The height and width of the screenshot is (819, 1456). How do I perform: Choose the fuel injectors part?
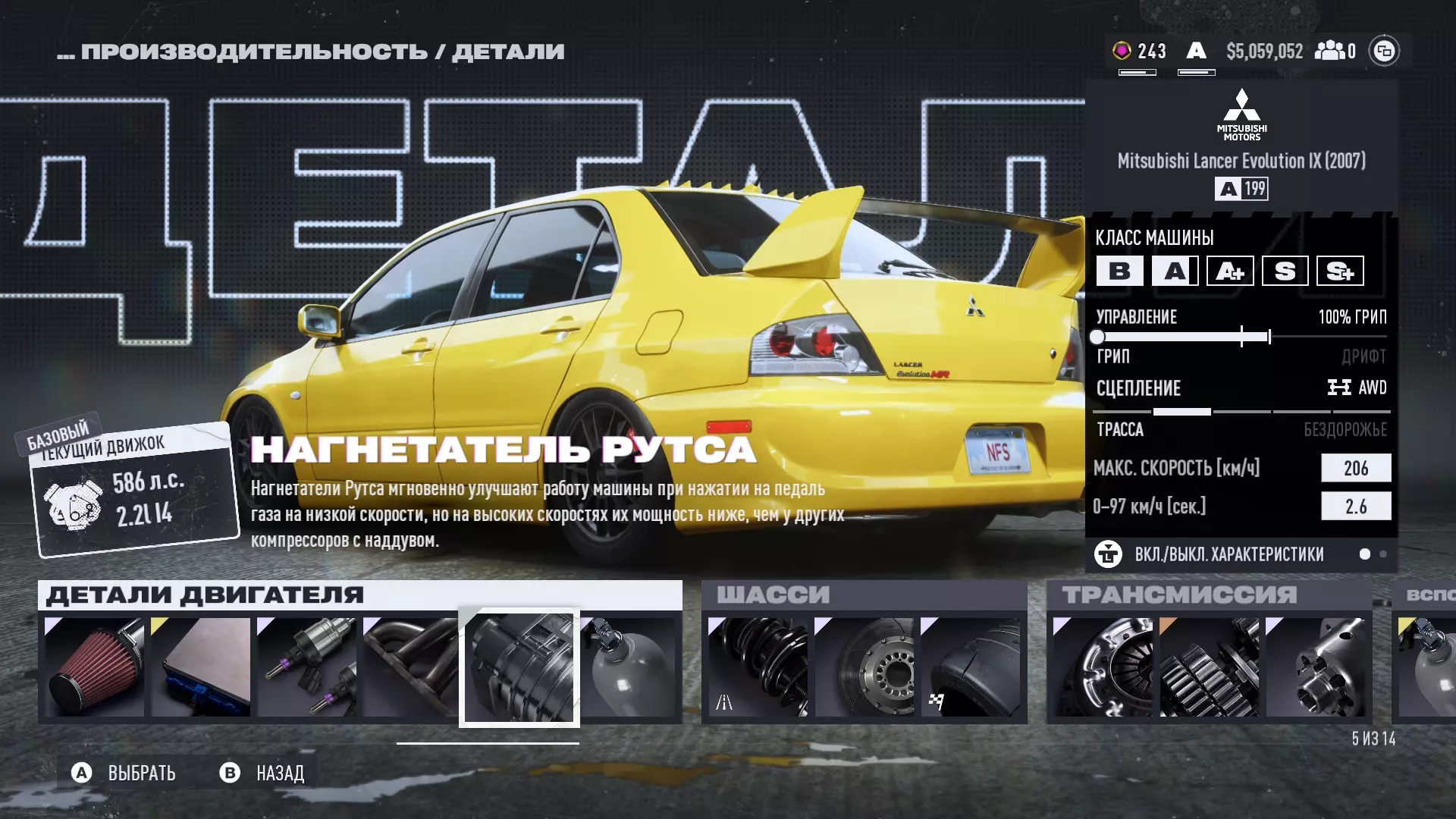(x=306, y=667)
